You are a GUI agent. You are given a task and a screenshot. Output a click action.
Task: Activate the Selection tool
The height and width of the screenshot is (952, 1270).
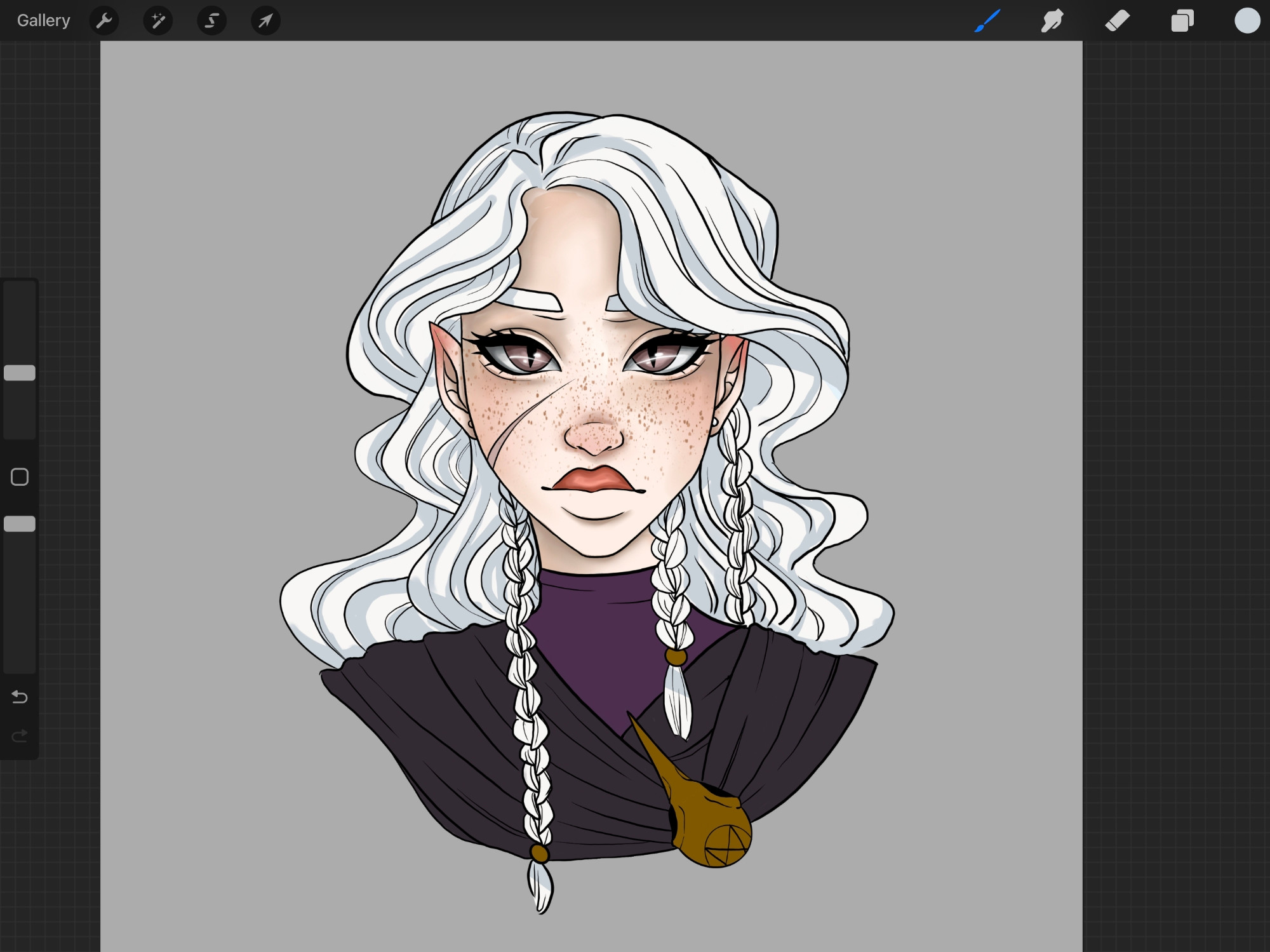click(212, 21)
